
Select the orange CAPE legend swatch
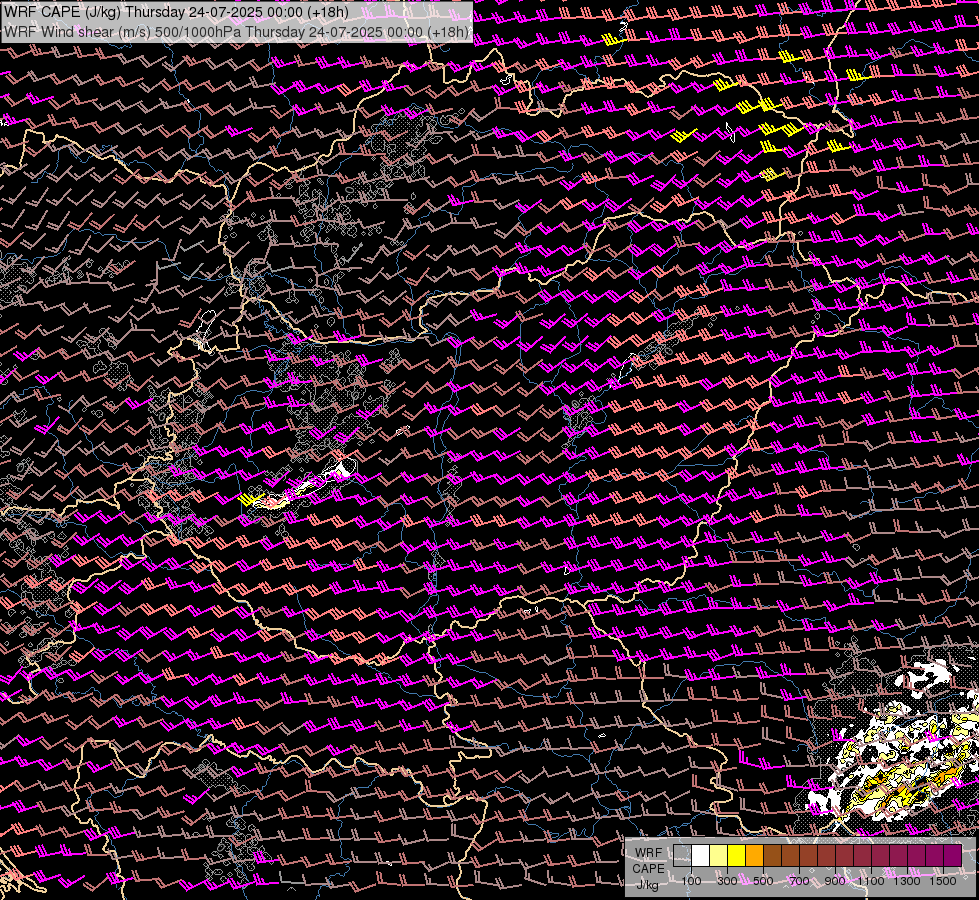(754, 855)
